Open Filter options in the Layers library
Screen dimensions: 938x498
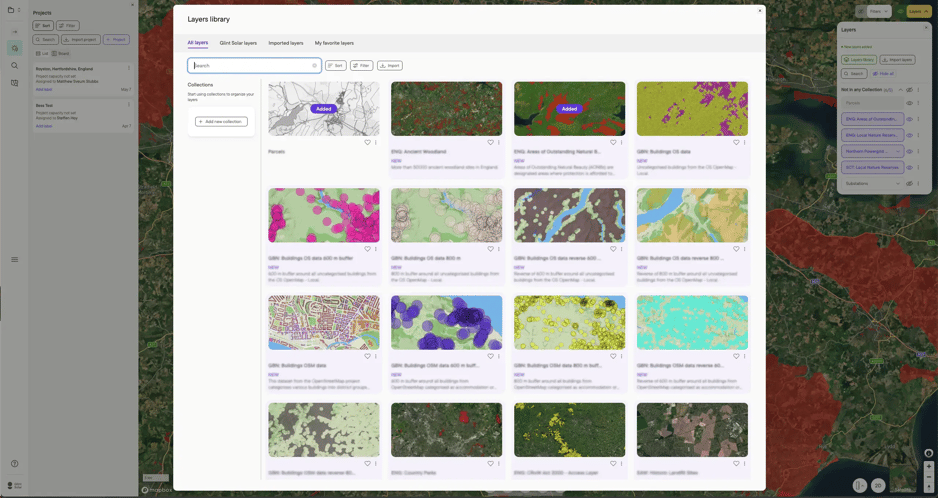pyautogui.click(x=361, y=66)
